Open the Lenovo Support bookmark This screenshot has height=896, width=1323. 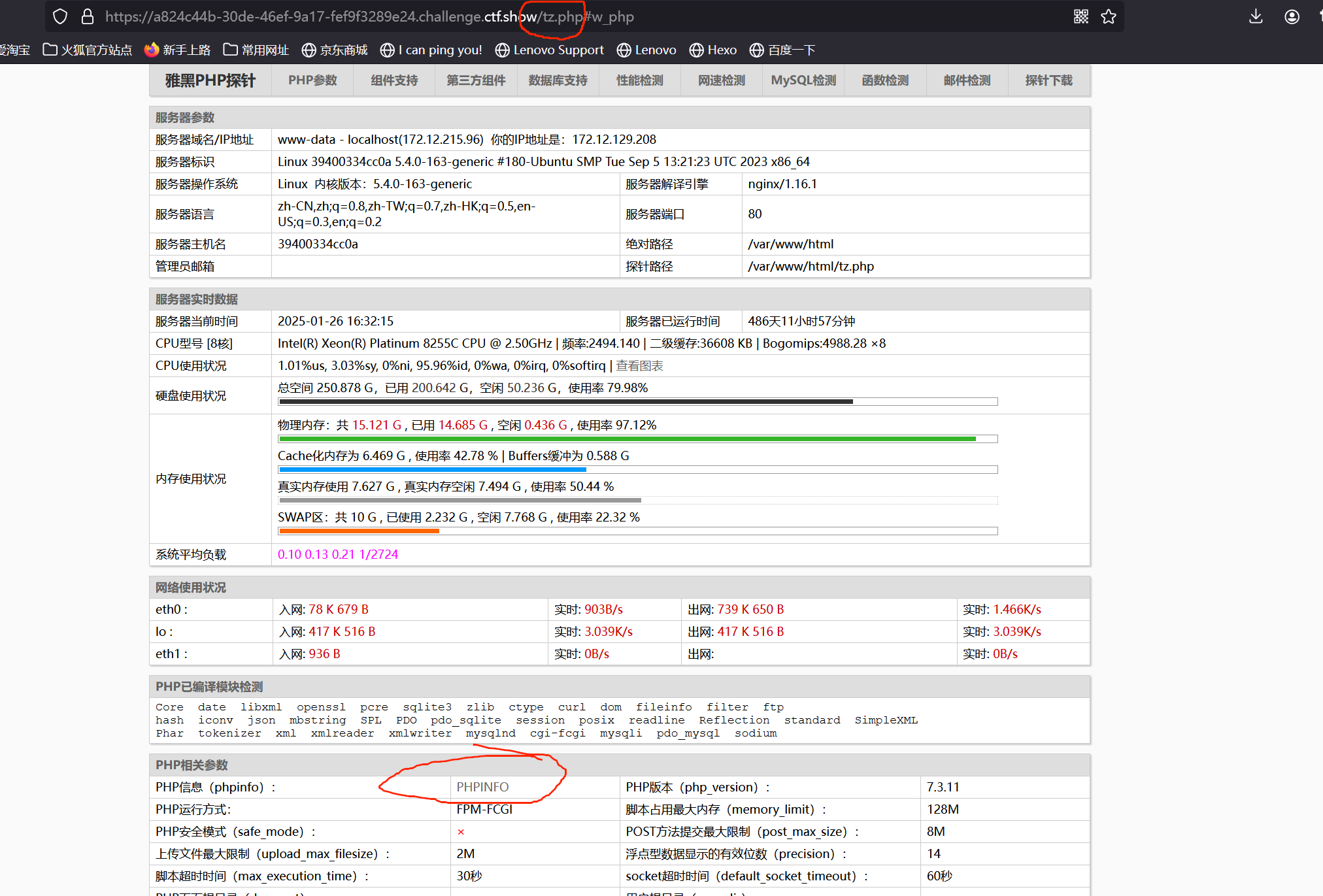[x=550, y=50]
